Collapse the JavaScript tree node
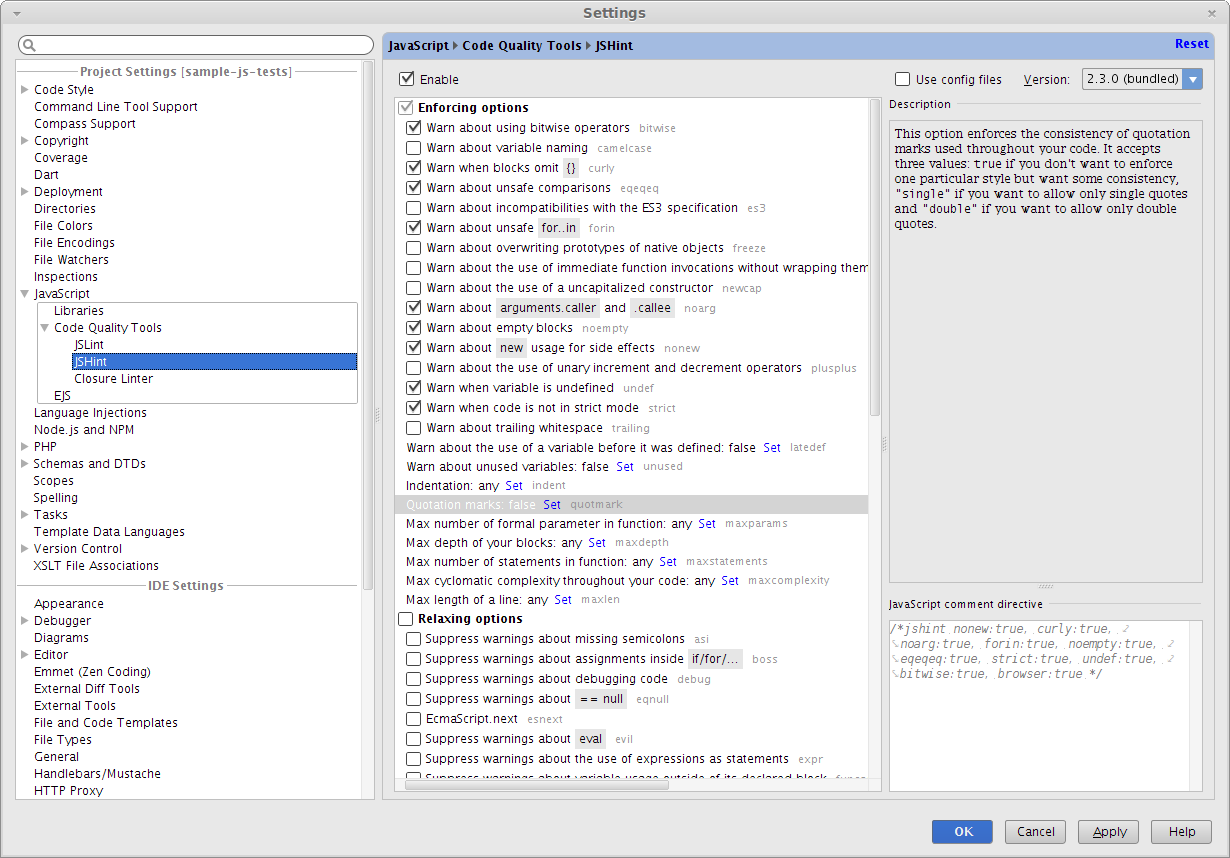 coord(25,294)
